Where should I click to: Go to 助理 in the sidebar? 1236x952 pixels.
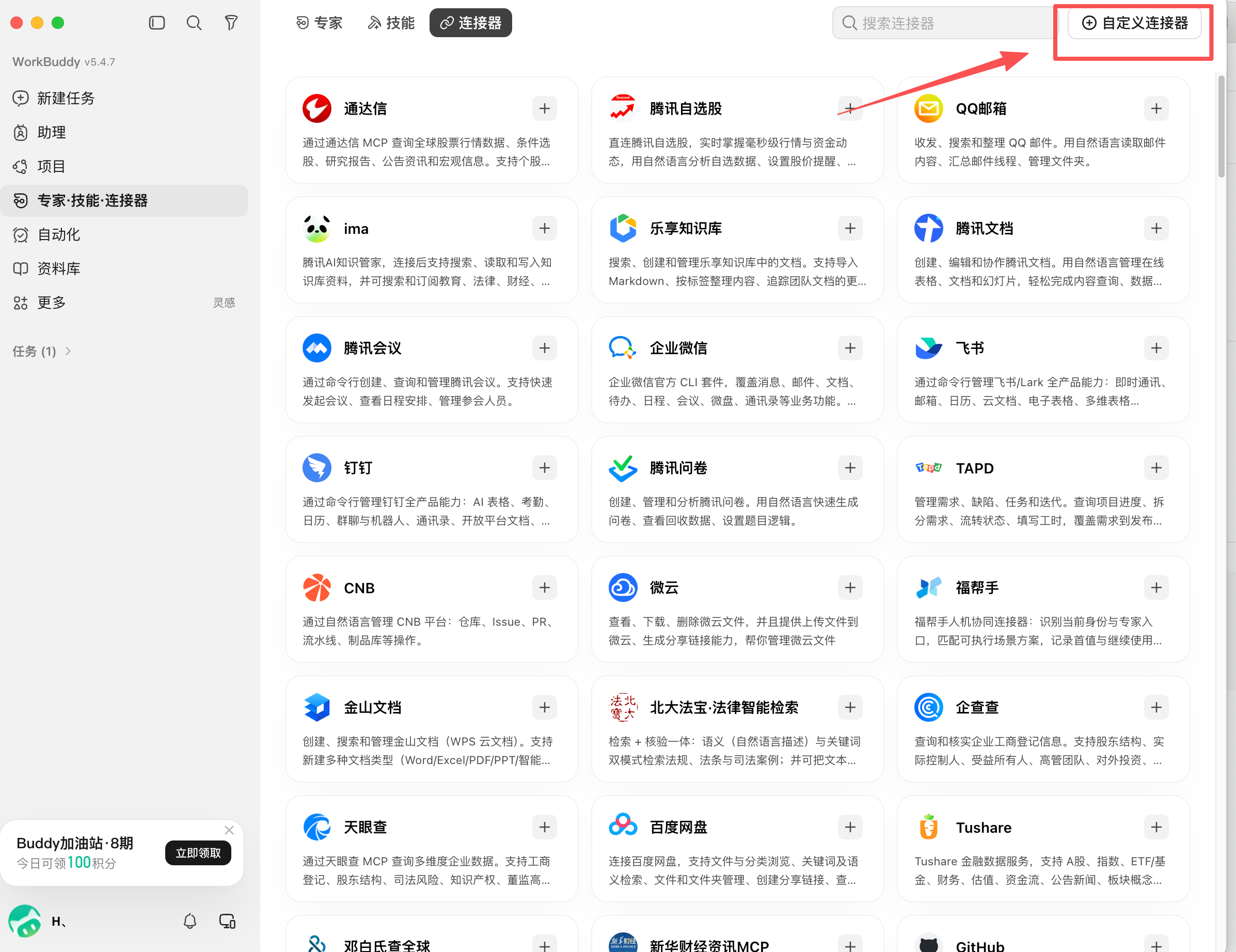(124, 133)
